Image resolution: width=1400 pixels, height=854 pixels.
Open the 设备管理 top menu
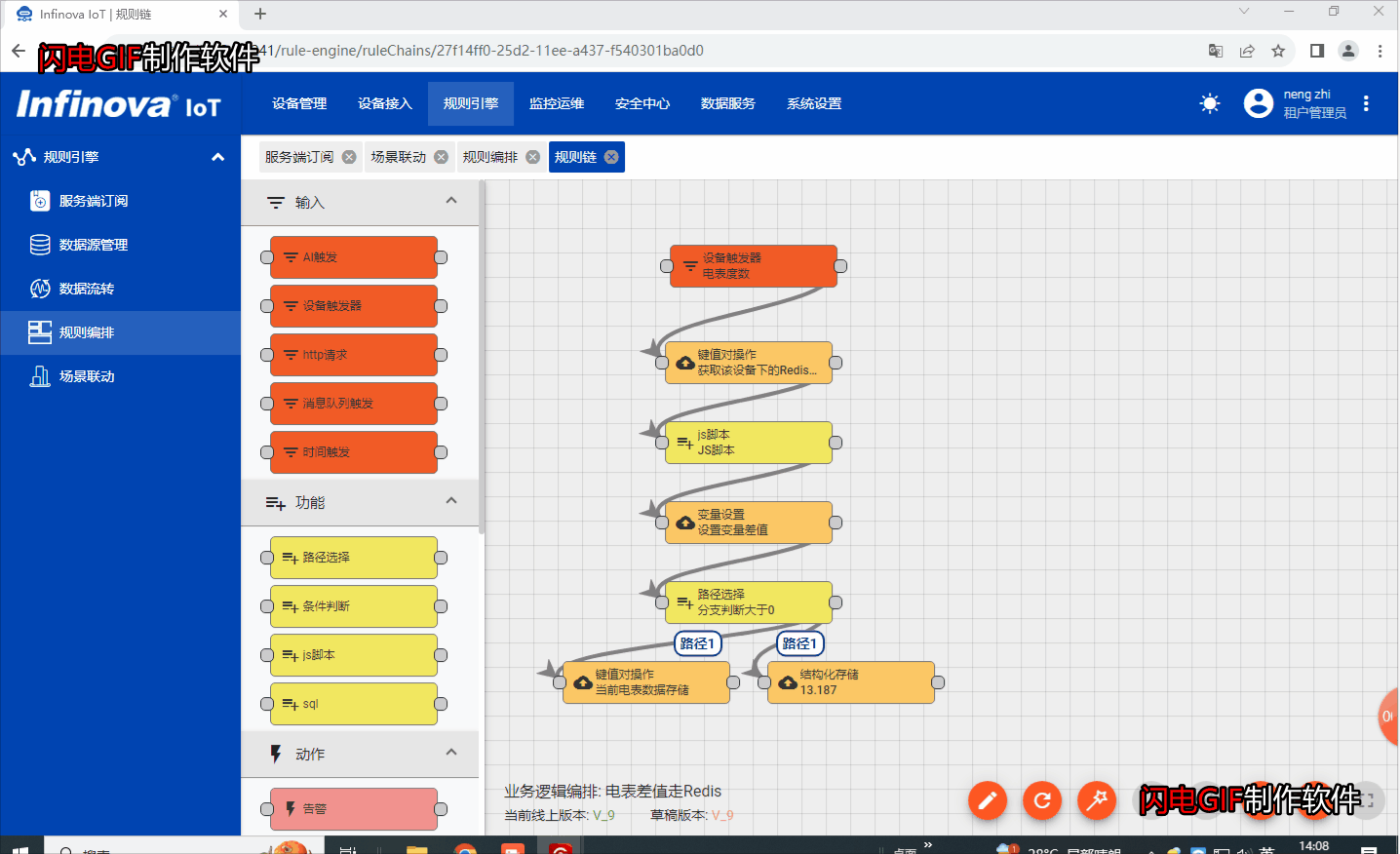pos(299,103)
